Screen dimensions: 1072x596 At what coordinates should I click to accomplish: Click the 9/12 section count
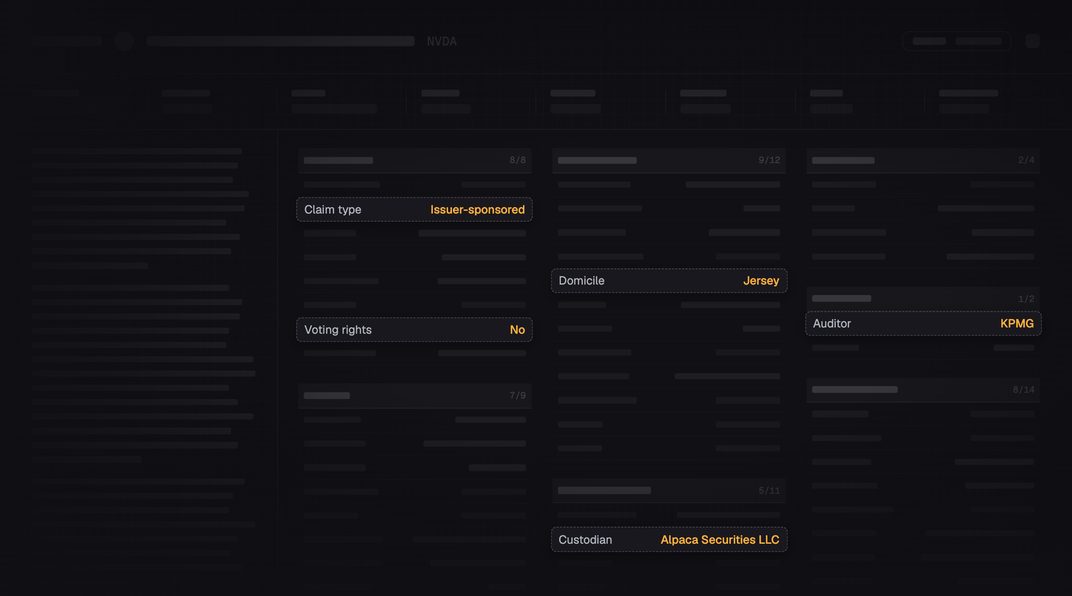pos(769,161)
